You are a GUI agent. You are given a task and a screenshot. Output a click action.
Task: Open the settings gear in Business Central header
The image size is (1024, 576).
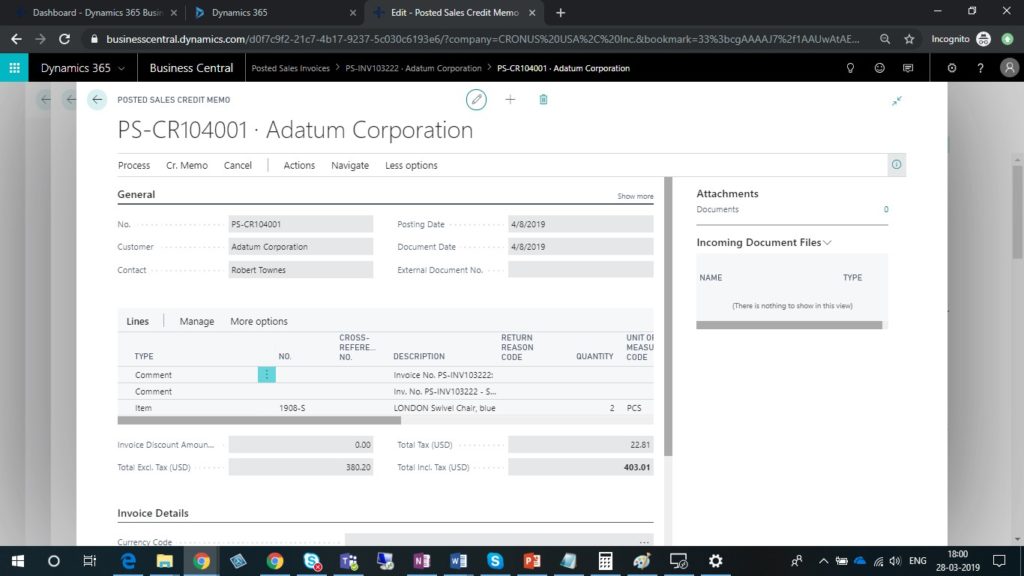click(x=952, y=68)
